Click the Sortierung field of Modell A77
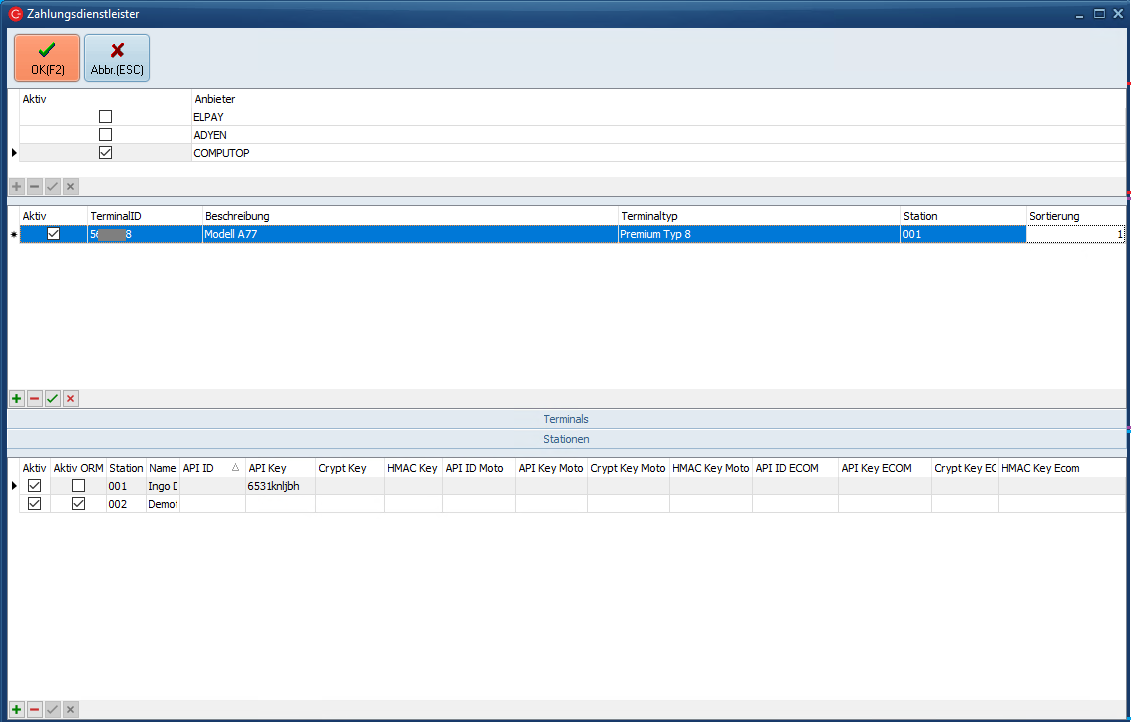Image resolution: width=1133 pixels, height=724 pixels. pyautogui.click(x=1075, y=234)
